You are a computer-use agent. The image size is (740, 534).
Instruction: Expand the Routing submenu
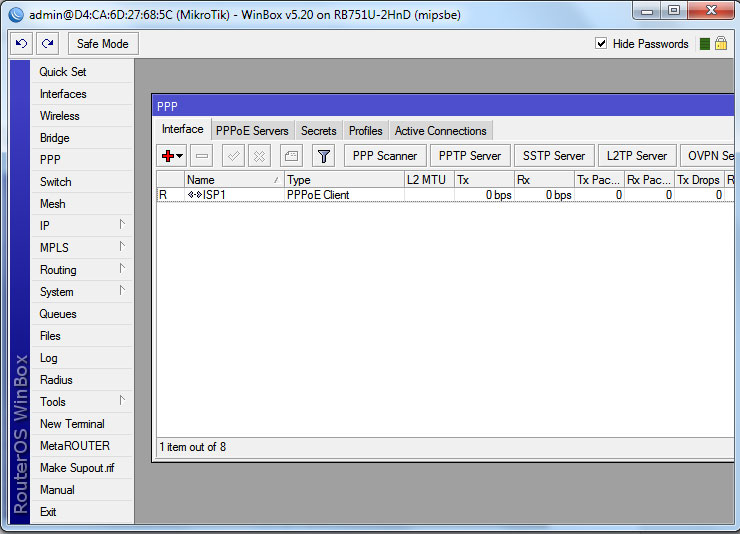coord(82,270)
